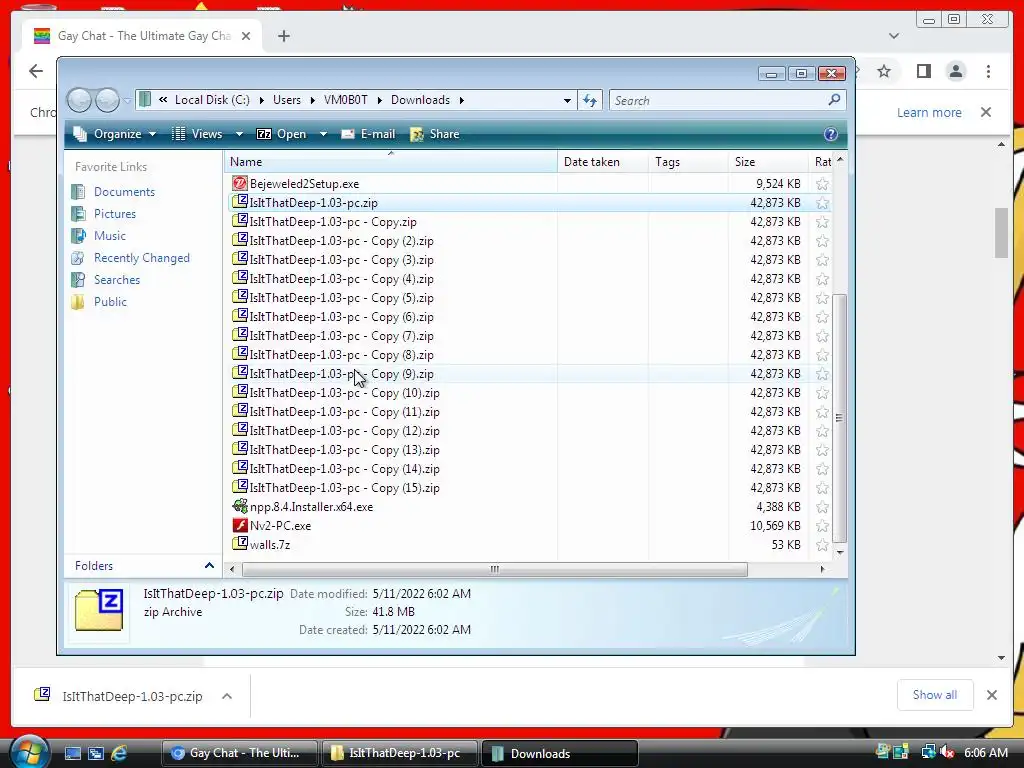Click inside the Explorer Search field

(718, 101)
